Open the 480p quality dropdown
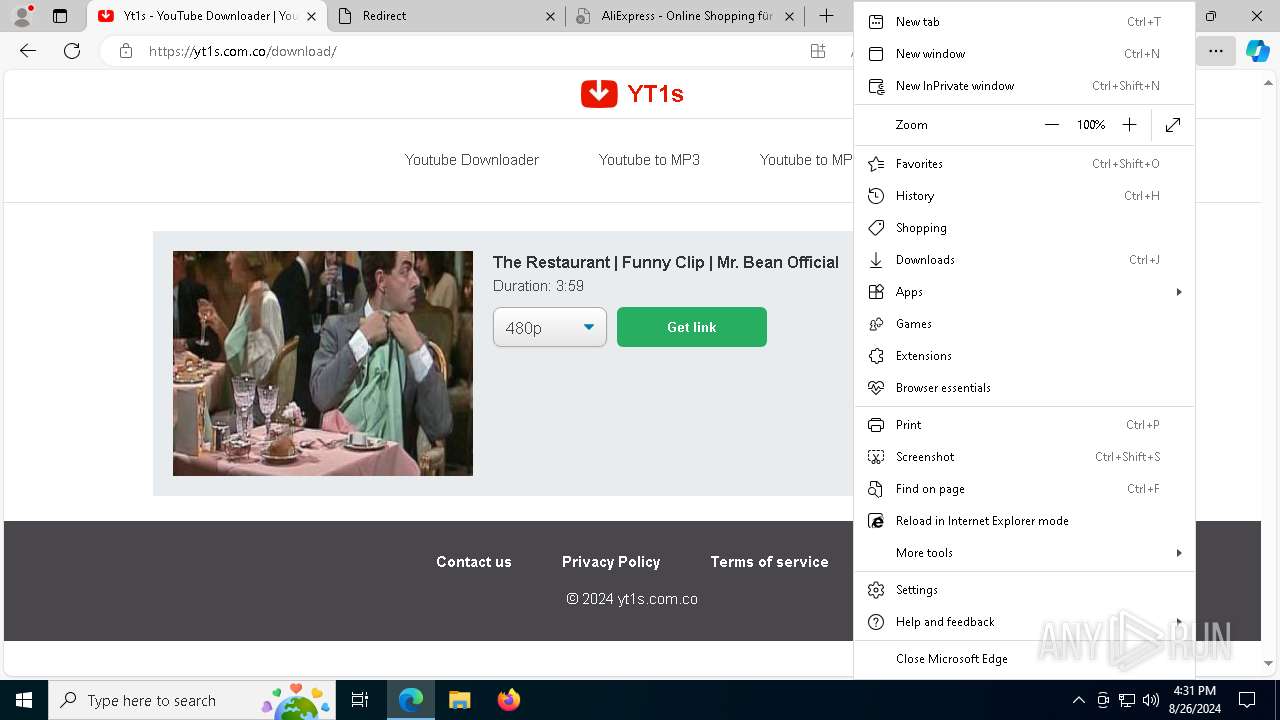 point(550,327)
